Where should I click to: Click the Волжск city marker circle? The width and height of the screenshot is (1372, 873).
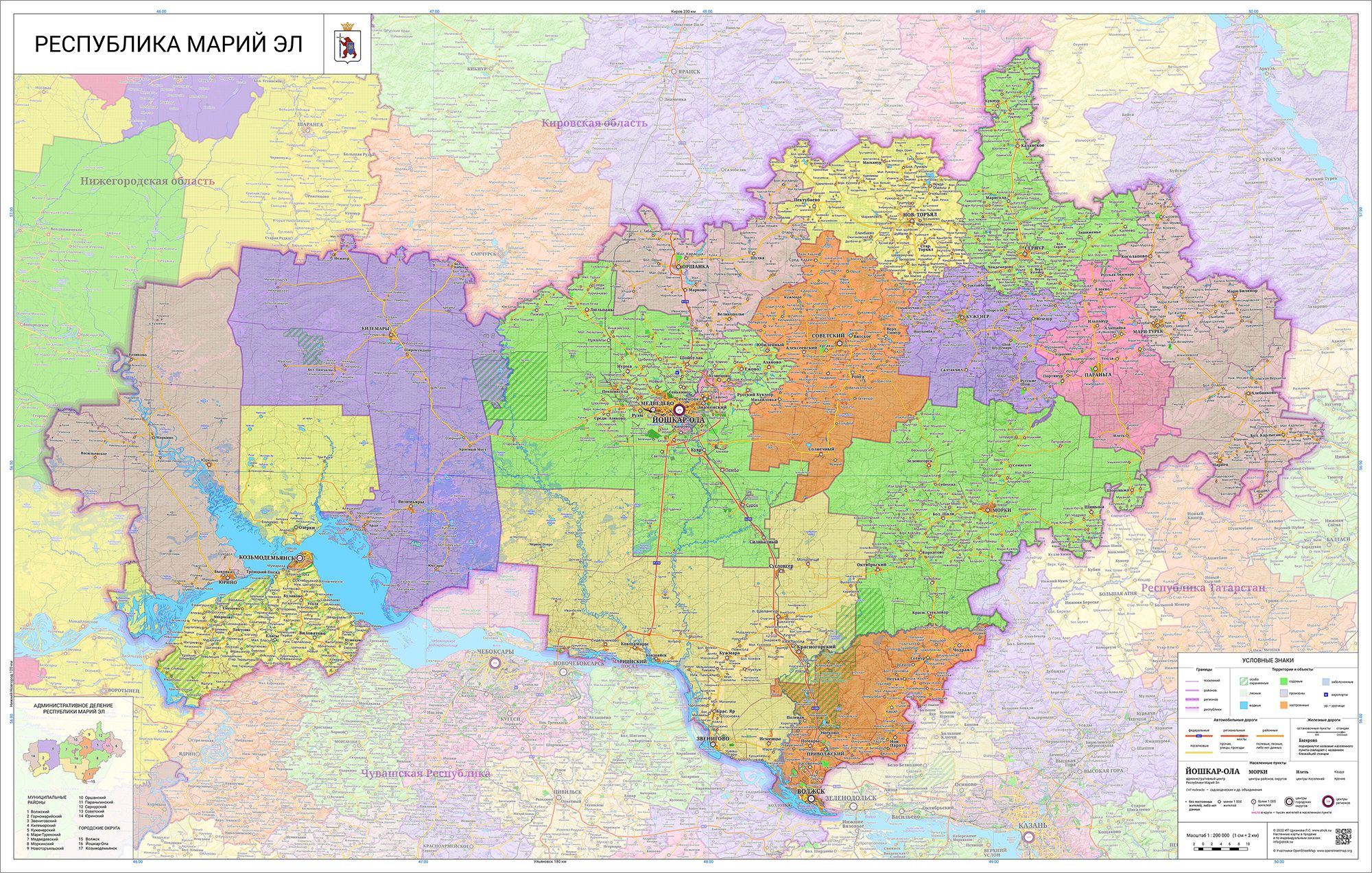pyautogui.click(x=810, y=799)
